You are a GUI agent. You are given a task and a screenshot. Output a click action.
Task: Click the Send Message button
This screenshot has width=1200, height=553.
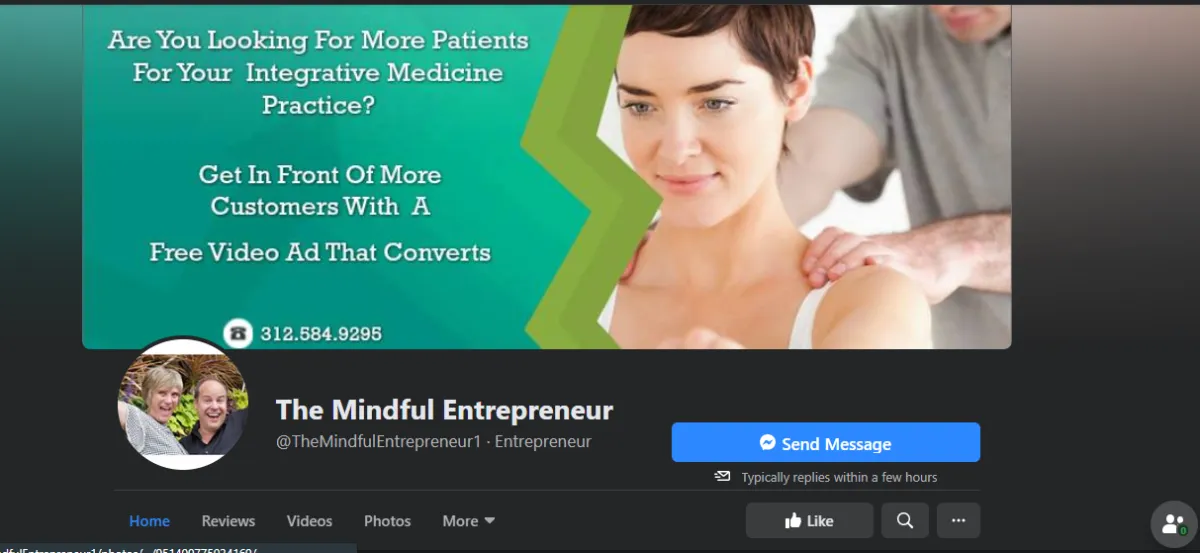pyautogui.click(x=825, y=443)
